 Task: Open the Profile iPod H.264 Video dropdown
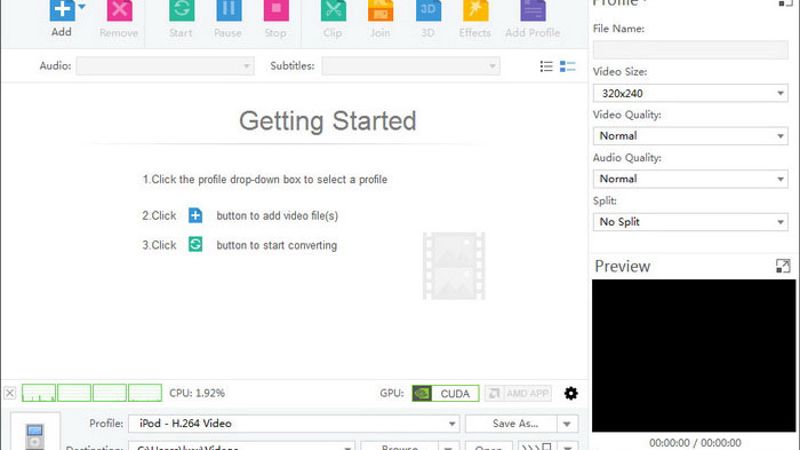point(294,423)
